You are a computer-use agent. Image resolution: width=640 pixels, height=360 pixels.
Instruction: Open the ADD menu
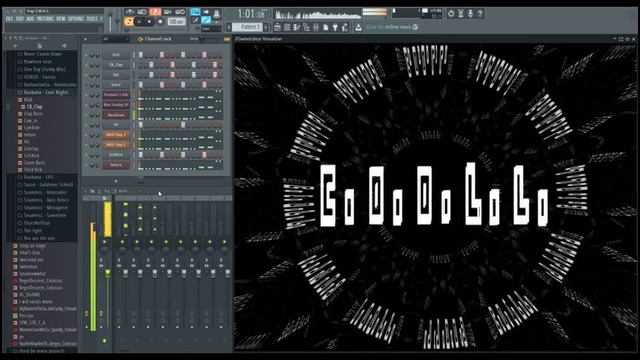30,19
